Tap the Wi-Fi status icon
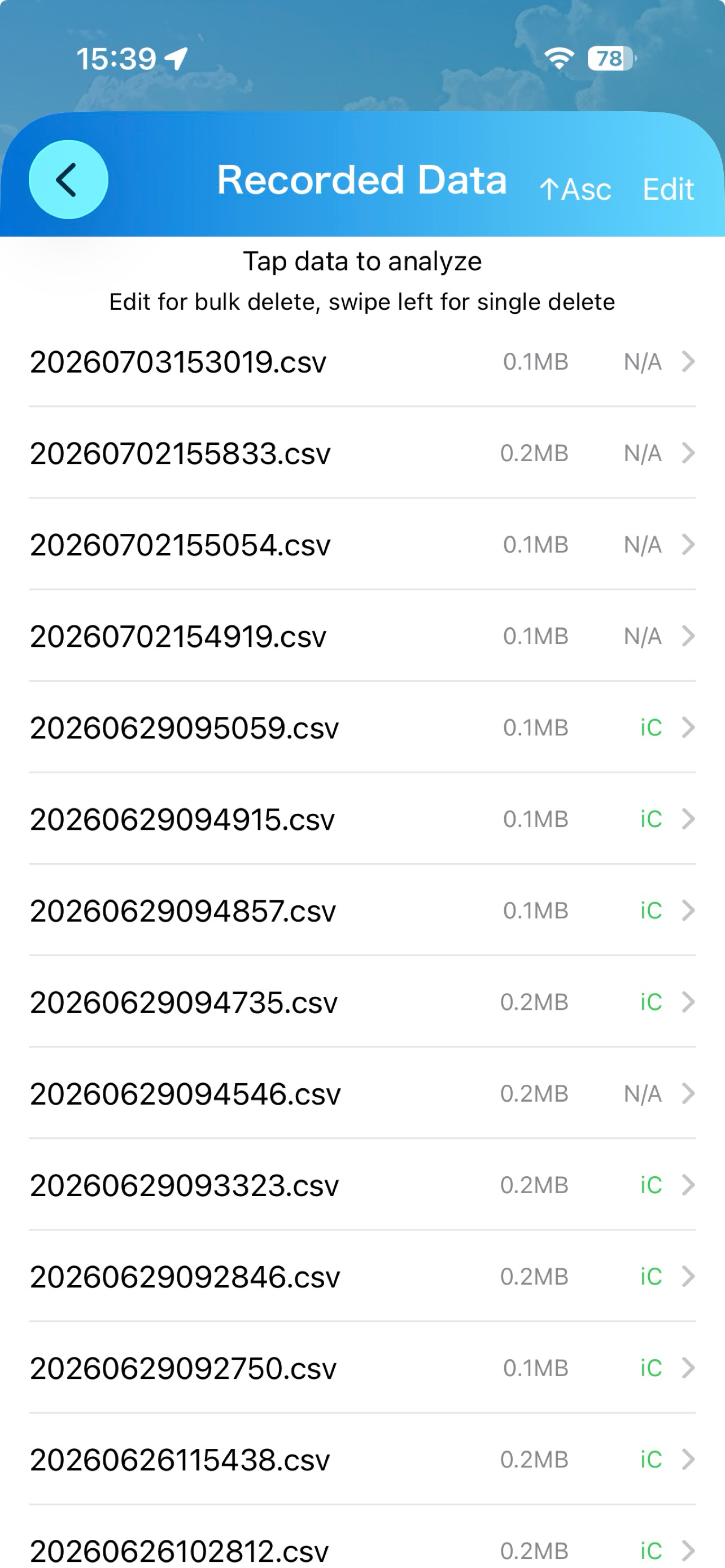 coord(559,59)
